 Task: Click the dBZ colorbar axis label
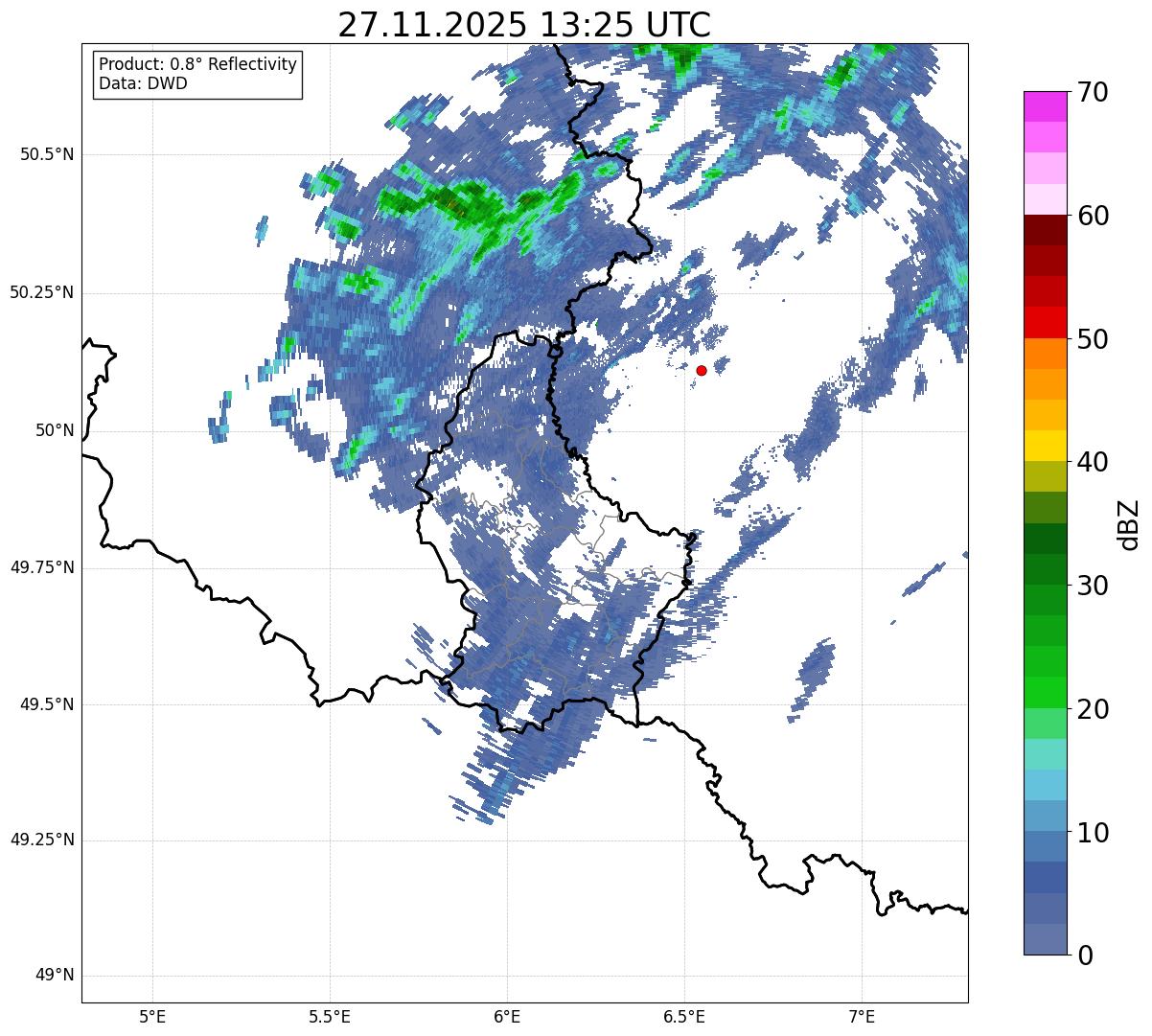click(1129, 524)
